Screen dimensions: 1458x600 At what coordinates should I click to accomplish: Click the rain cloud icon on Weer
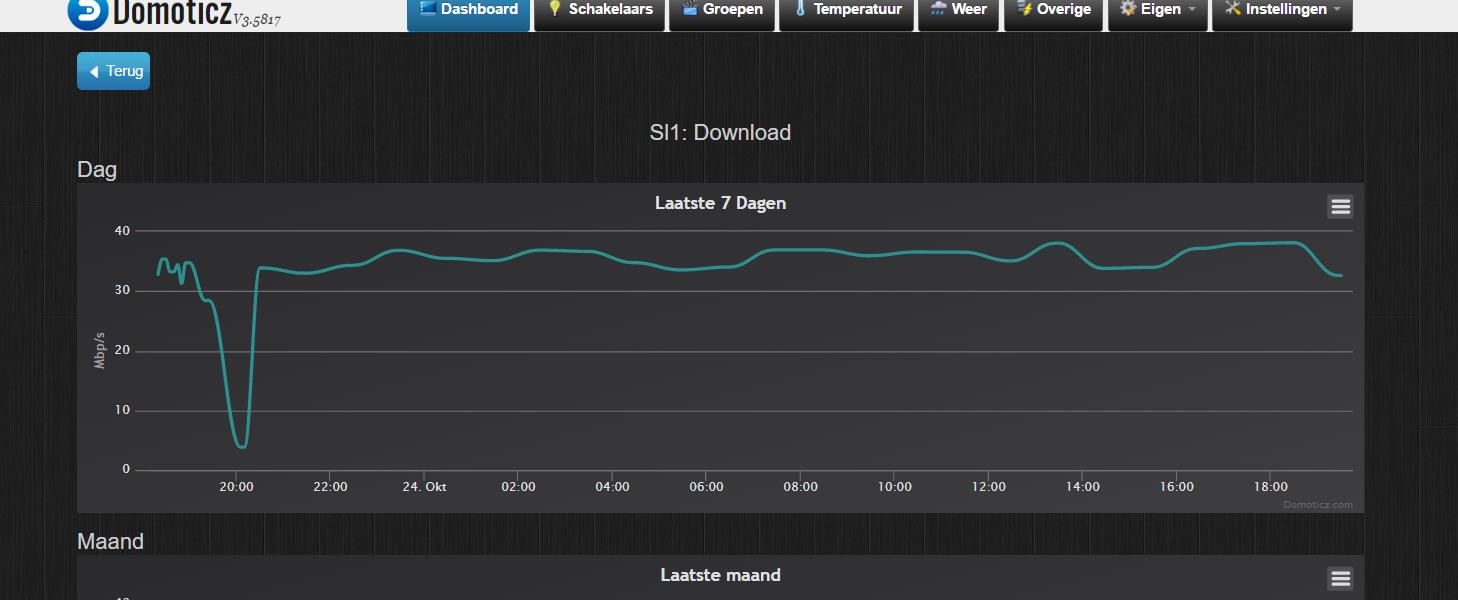click(938, 9)
